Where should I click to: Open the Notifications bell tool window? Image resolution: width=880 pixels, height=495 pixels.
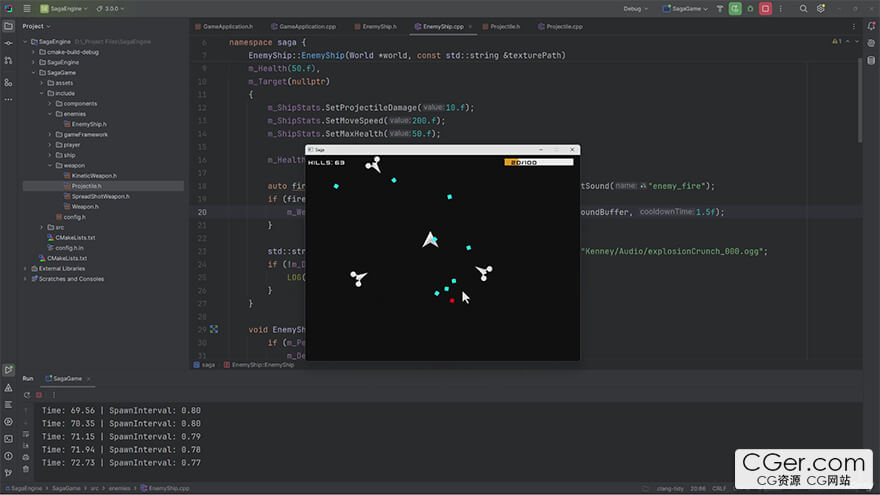coord(871,26)
